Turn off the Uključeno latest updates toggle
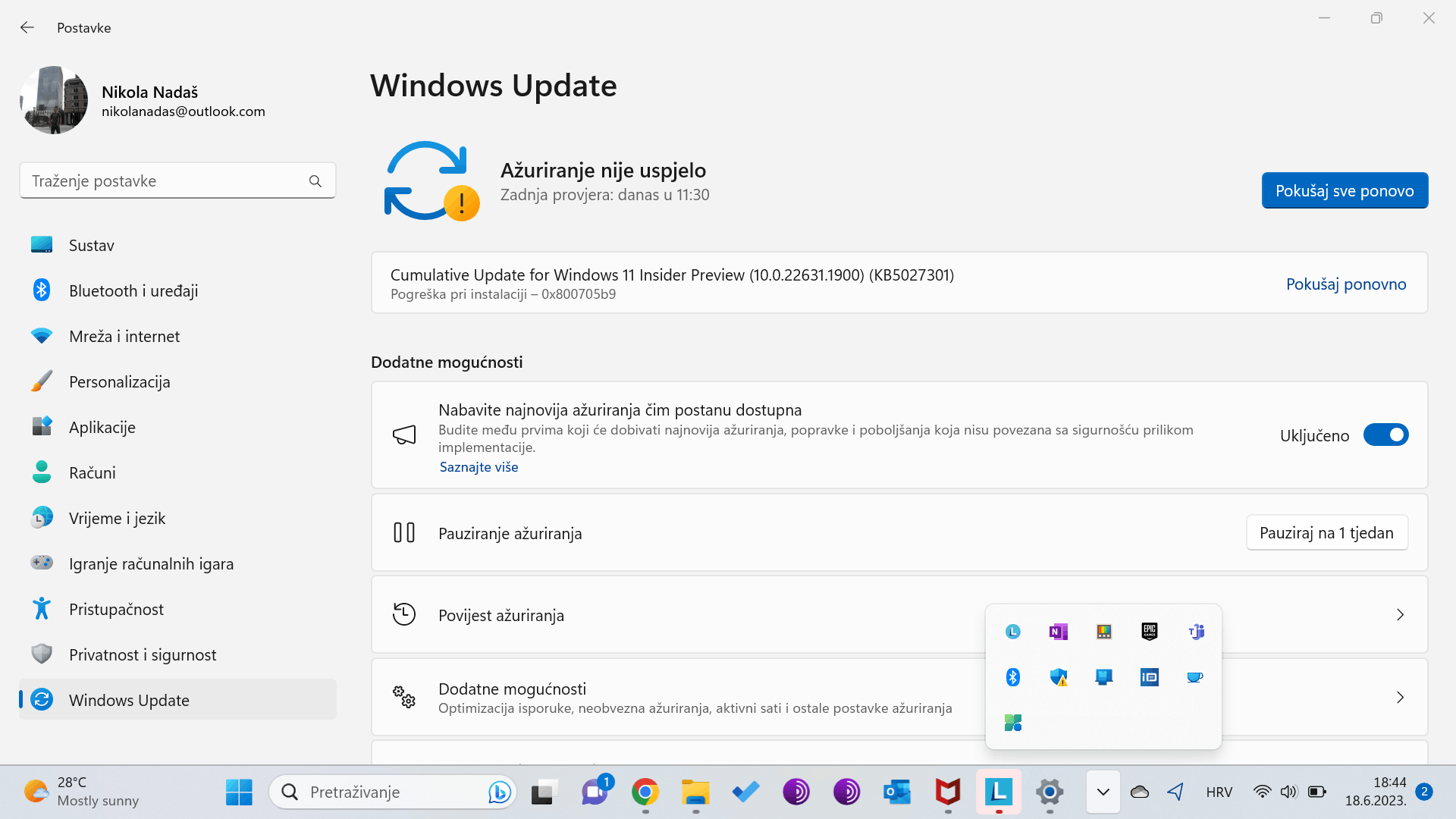This screenshot has height=819, width=1456. tap(1385, 435)
